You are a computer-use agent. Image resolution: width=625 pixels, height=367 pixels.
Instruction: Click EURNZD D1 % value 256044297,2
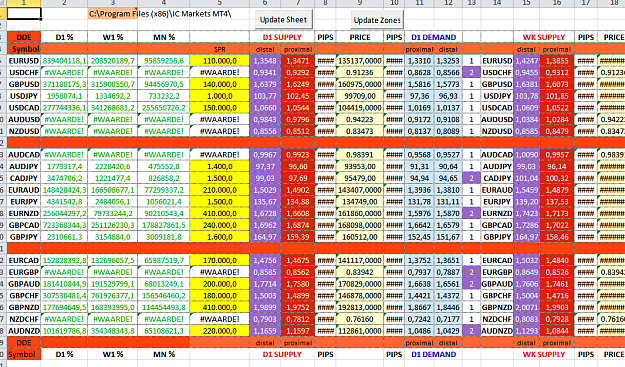(64, 214)
